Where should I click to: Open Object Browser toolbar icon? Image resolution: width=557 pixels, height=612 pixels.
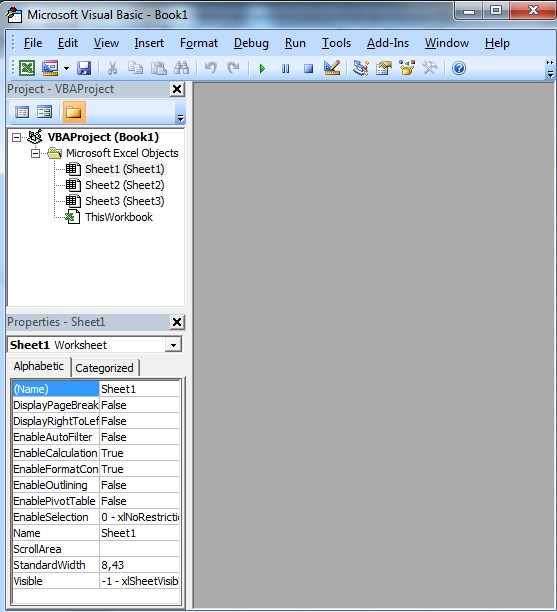point(407,68)
